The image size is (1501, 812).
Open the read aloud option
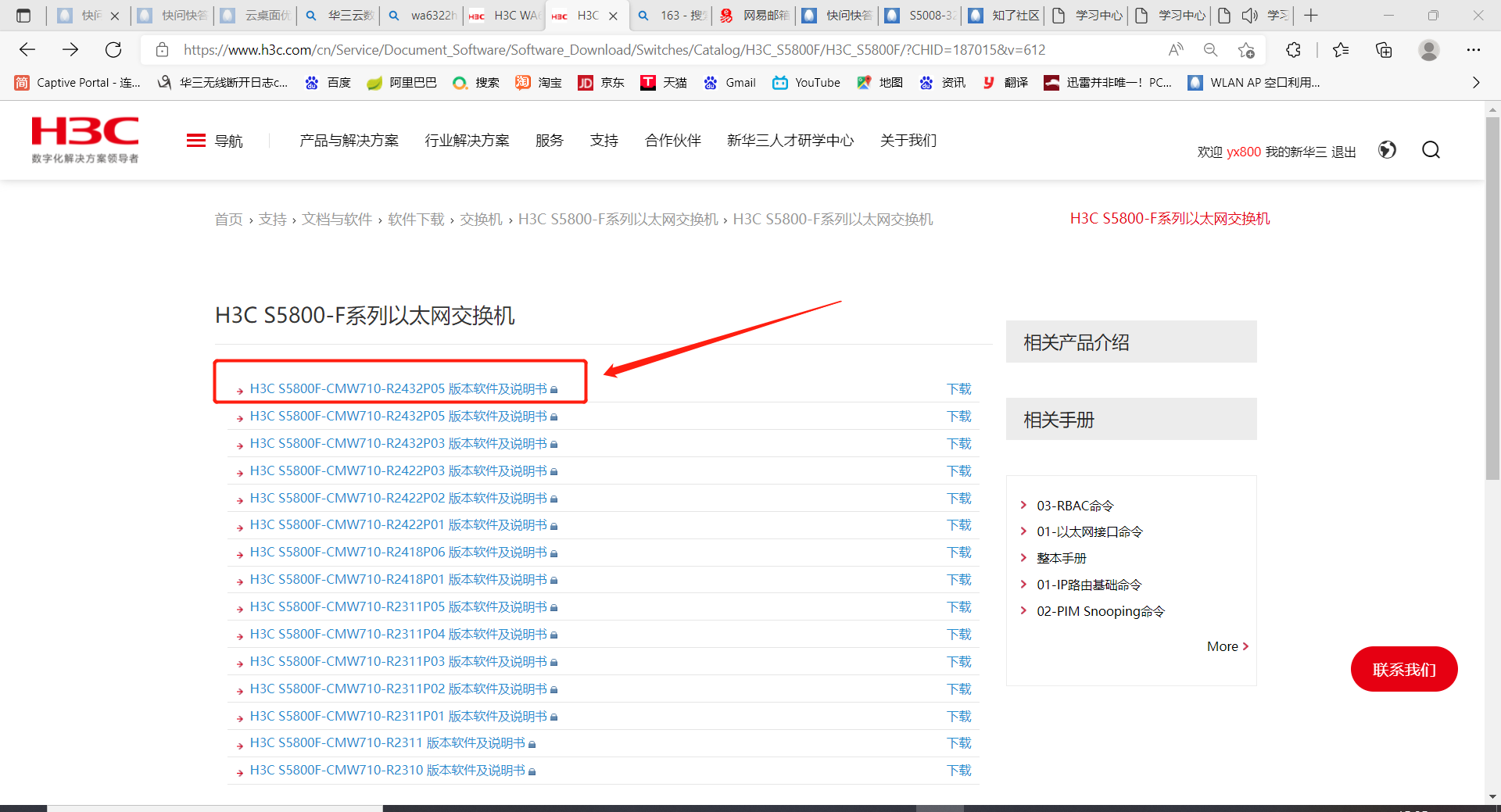[1176, 50]
